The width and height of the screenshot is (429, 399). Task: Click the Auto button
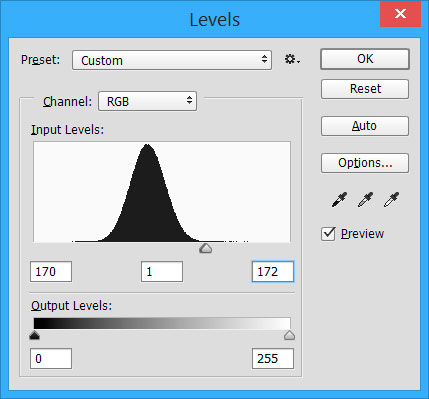point(365,126)
